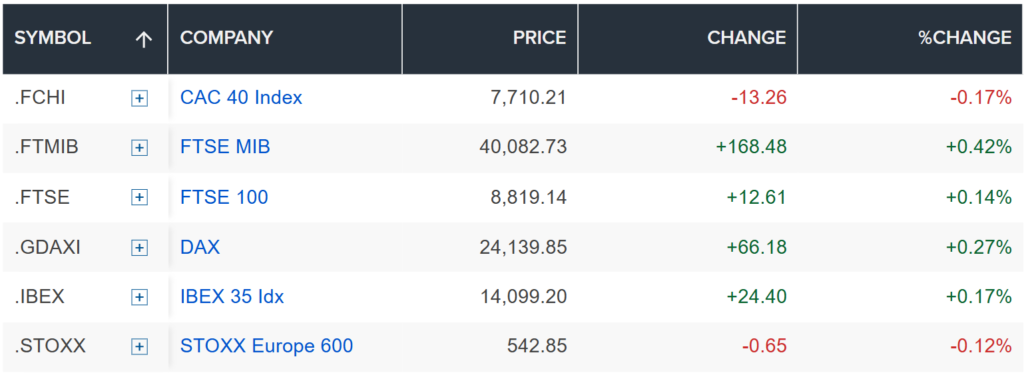Expand the plus icon for .GDAXI

139,248
